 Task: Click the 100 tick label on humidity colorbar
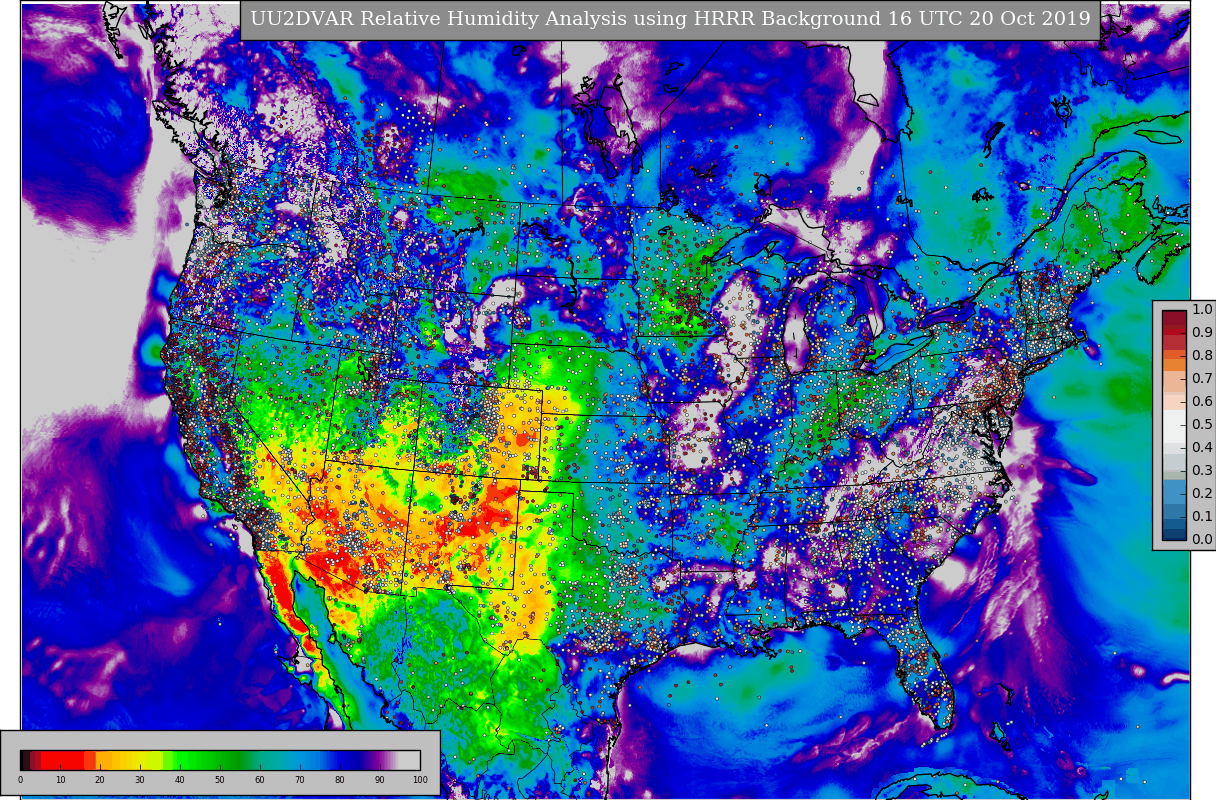click(x=420, y=780)
